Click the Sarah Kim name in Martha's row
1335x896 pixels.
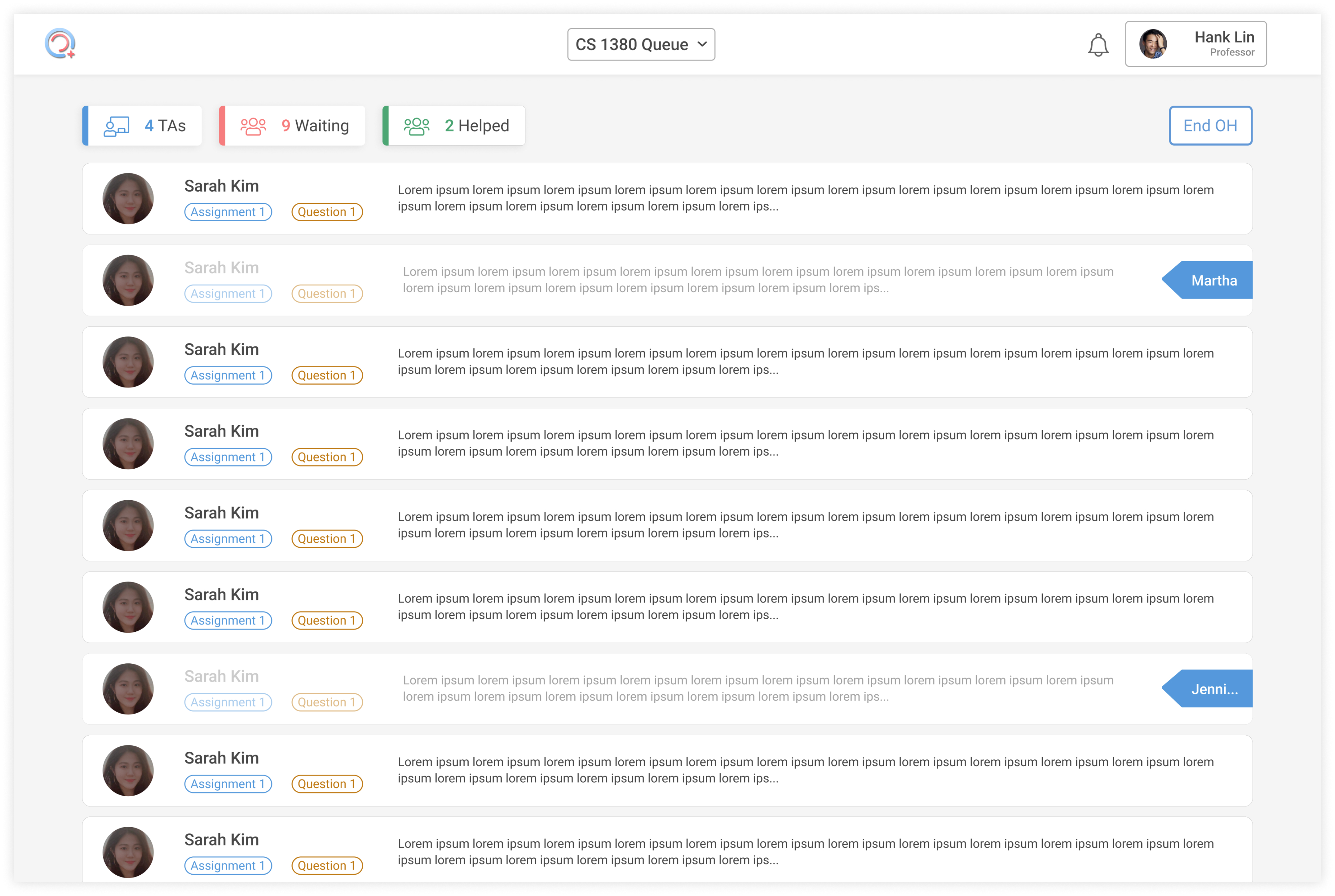222,267
